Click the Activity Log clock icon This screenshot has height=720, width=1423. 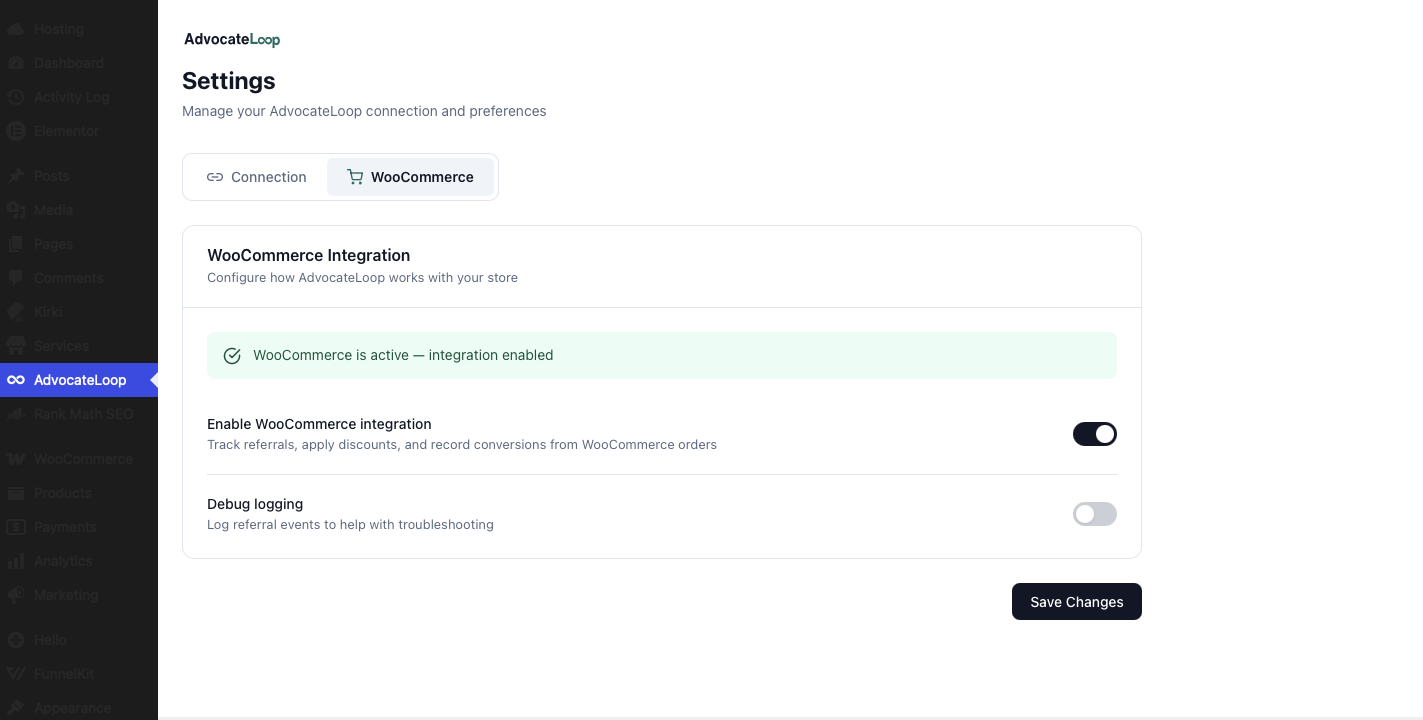click(x=16, y=97)
